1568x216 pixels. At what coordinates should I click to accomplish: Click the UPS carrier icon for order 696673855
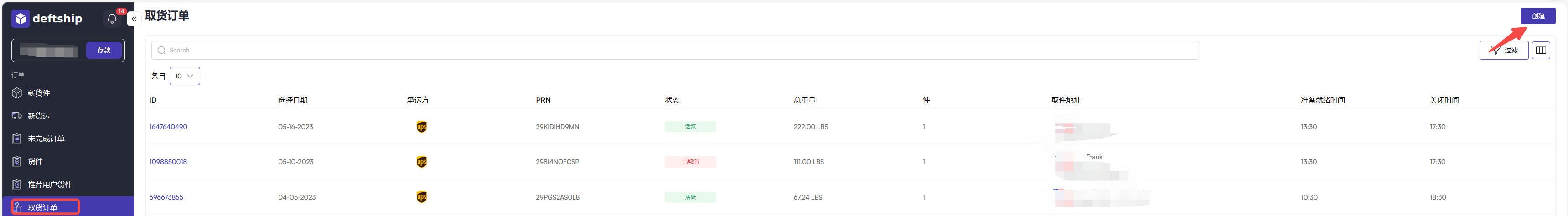coord(421,197)
